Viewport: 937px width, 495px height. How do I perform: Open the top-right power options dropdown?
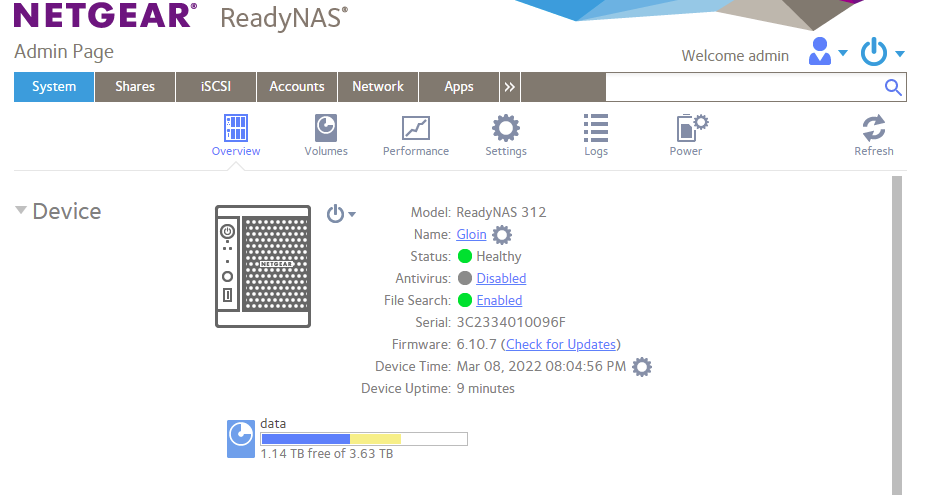click(x=883, y=52)
